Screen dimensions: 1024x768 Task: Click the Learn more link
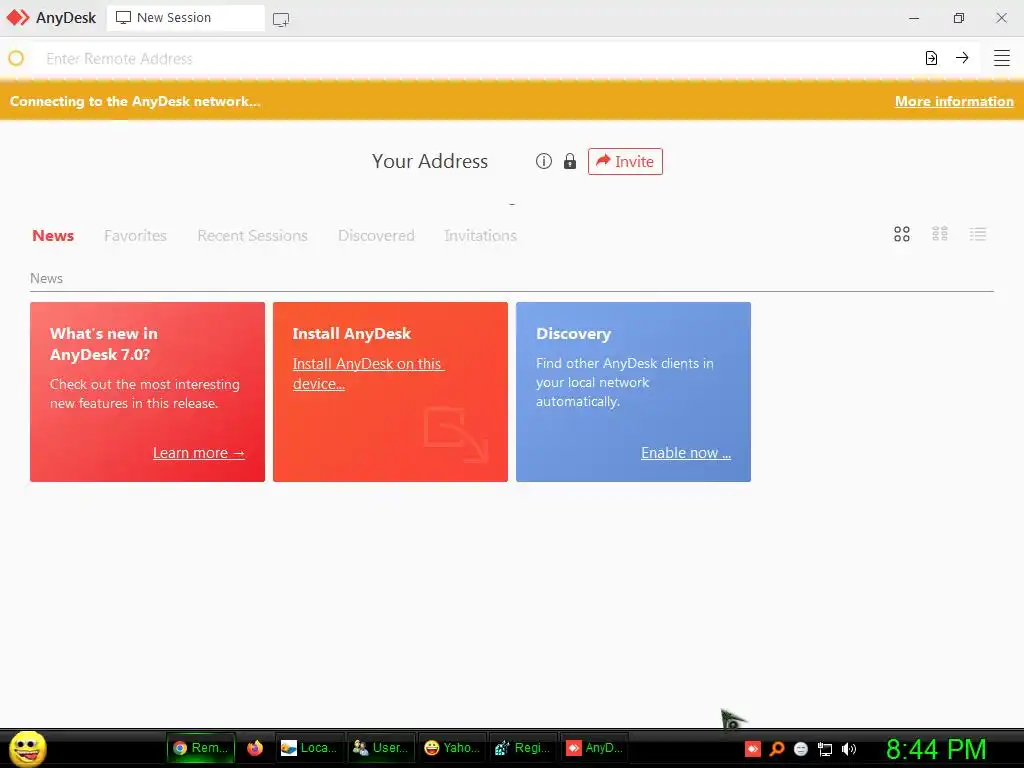pyautogui.click(x=199, y=453)
